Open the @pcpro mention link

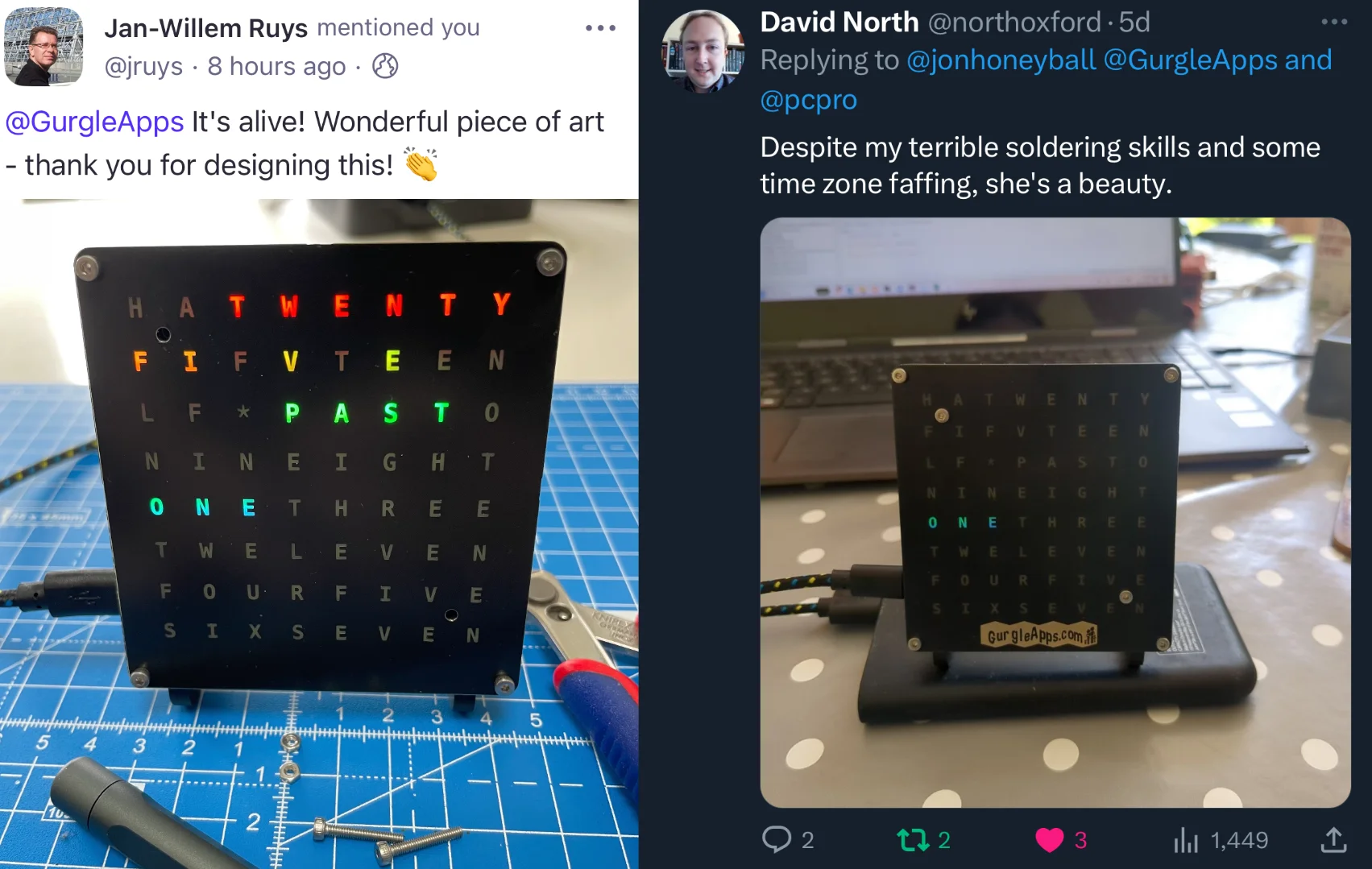pos(808,100)
